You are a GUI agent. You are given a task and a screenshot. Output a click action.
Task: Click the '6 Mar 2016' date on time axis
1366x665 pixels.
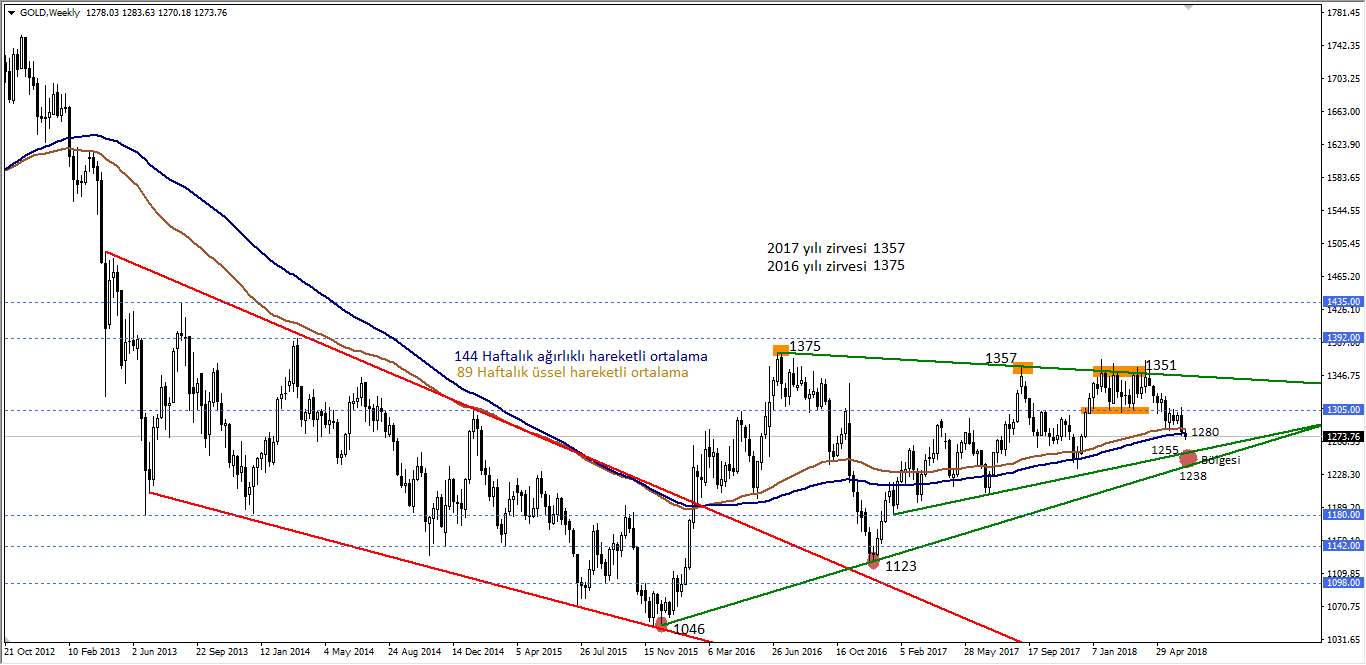pos(730,651)
